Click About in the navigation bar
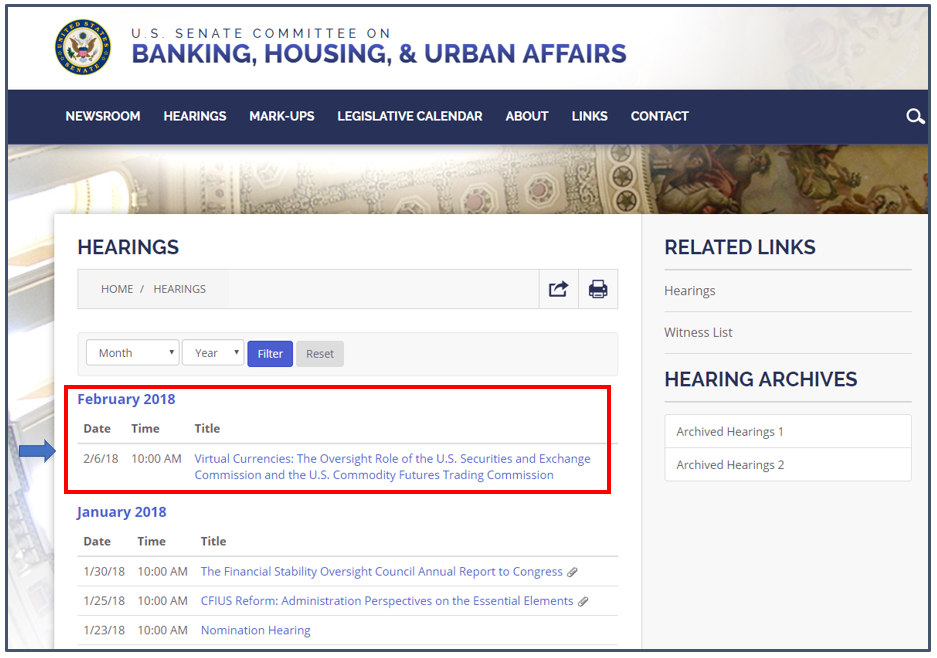937x658 pixels. (526, 117)
